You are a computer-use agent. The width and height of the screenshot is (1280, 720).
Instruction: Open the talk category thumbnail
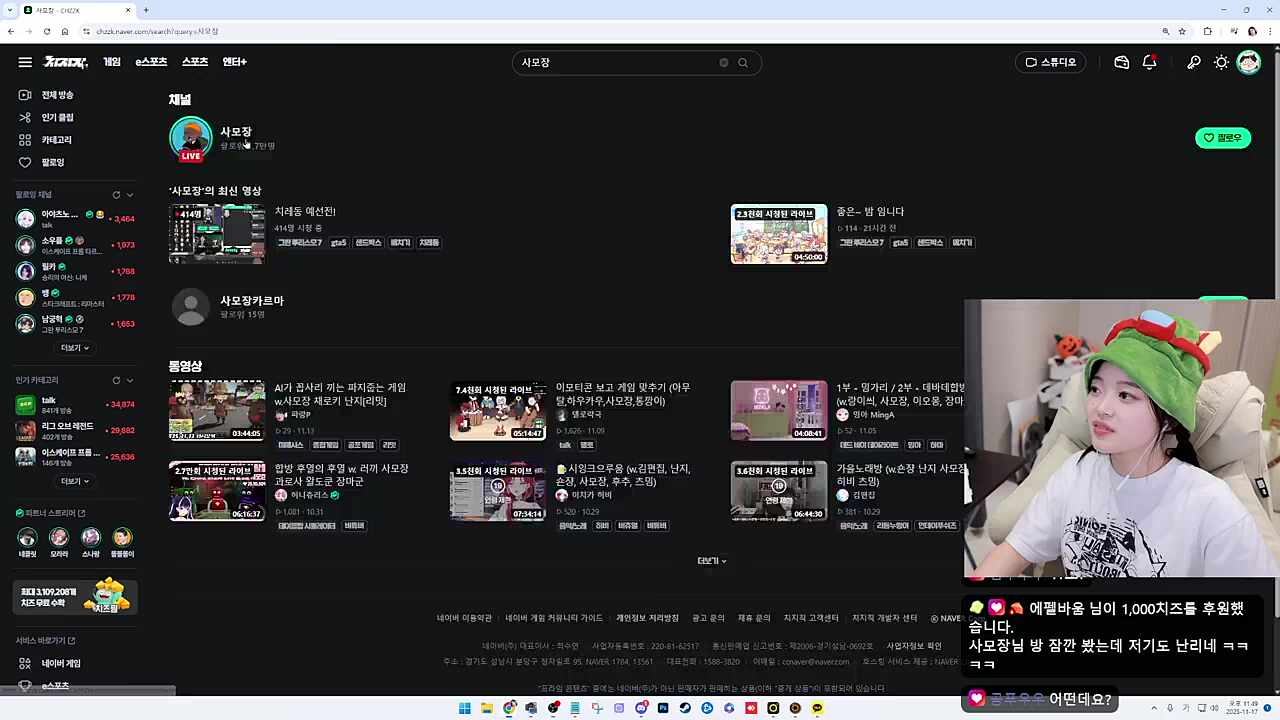point(27,406)
